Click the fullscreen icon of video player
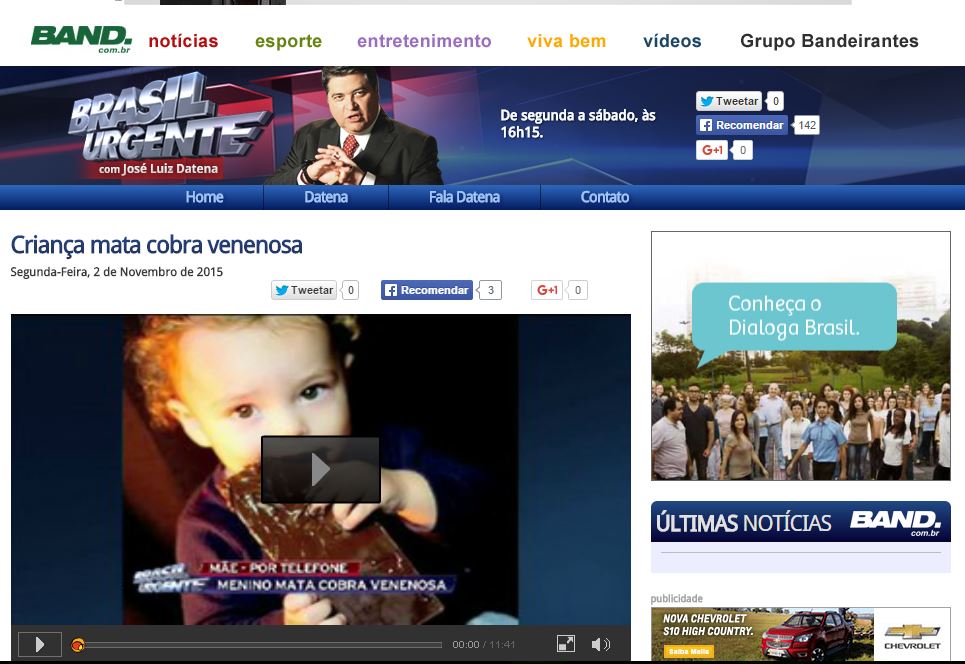965x664 pixels. [x=566, y=644]
